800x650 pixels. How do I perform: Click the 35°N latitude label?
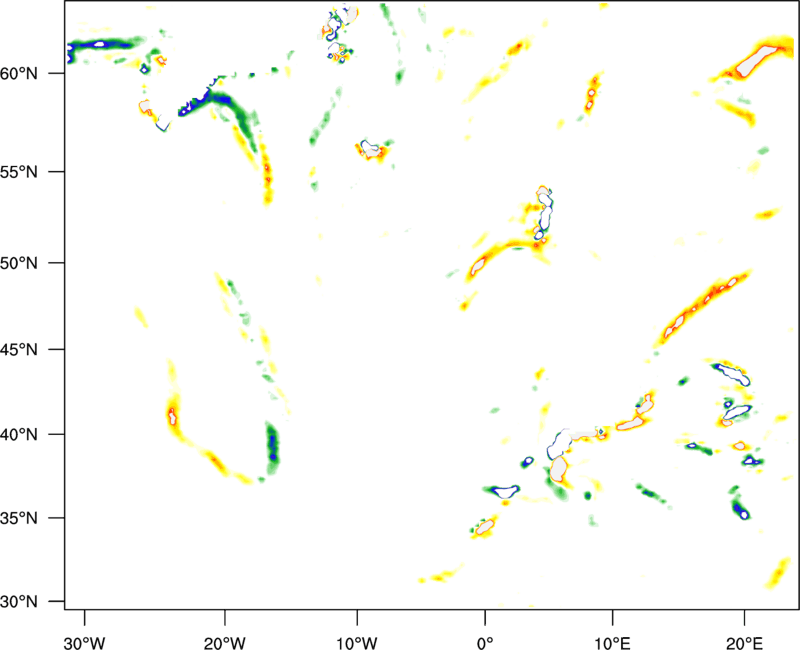(19, 518)
